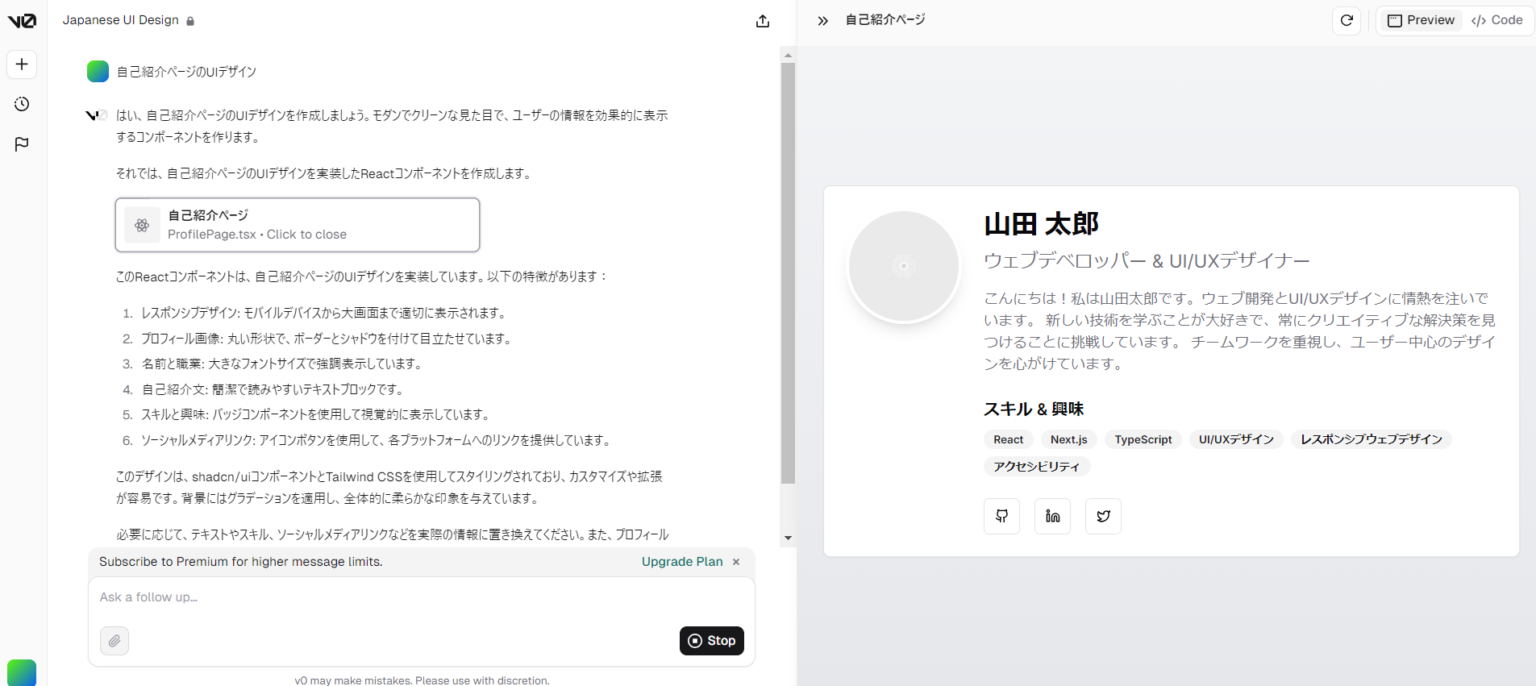
Task: Collapse preview panel with double chevron
Action: pyautogui.click(x=823, y=20)
